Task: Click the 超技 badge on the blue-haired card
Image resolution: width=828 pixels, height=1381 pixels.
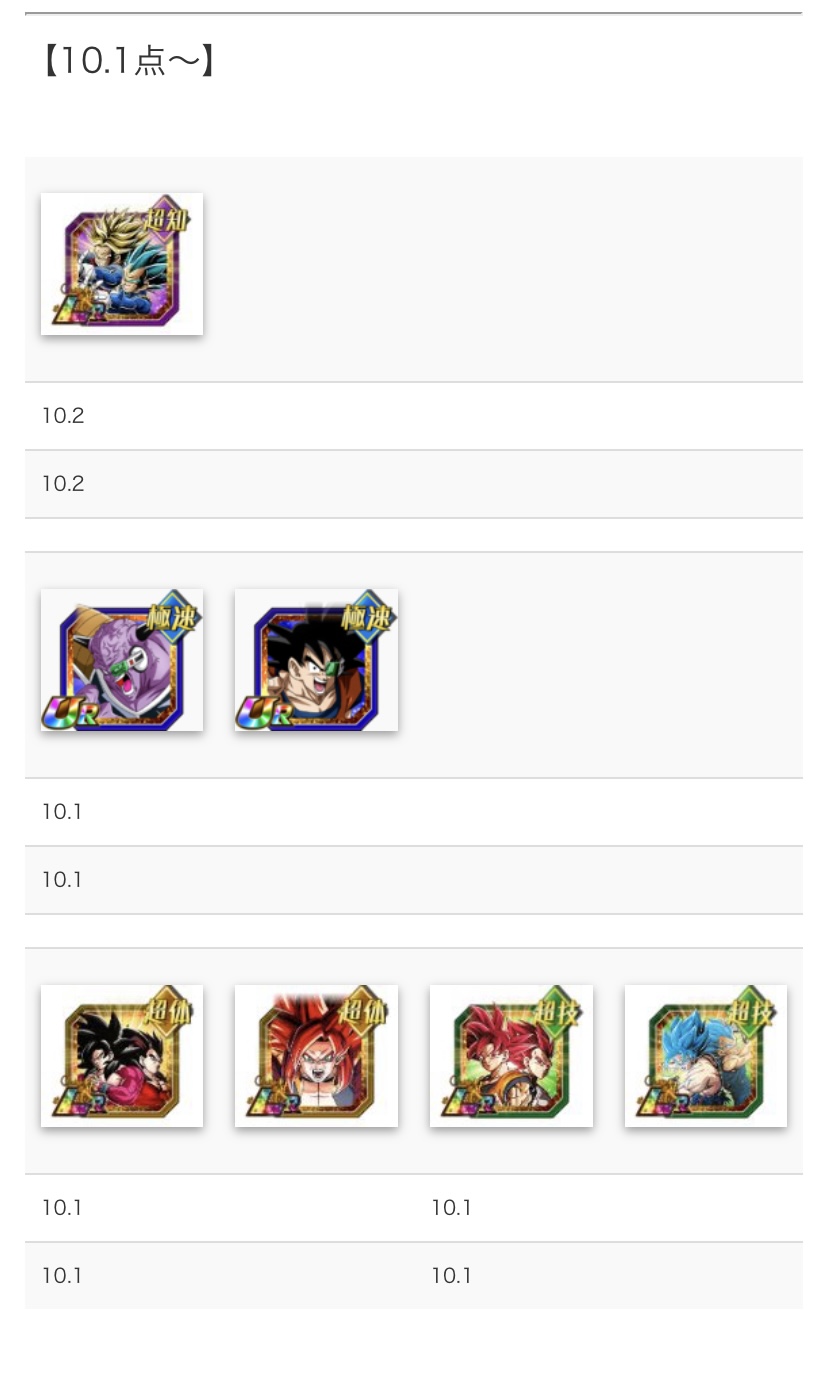Action: click(x=753, y=1011)
